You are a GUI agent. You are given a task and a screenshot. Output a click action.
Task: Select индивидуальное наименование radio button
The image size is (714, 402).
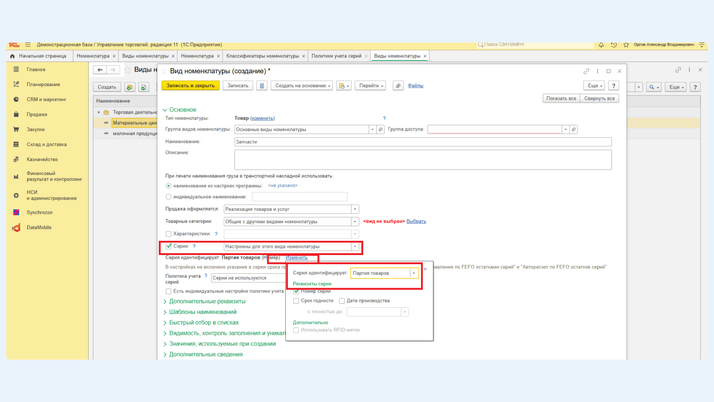pos(169,197)
